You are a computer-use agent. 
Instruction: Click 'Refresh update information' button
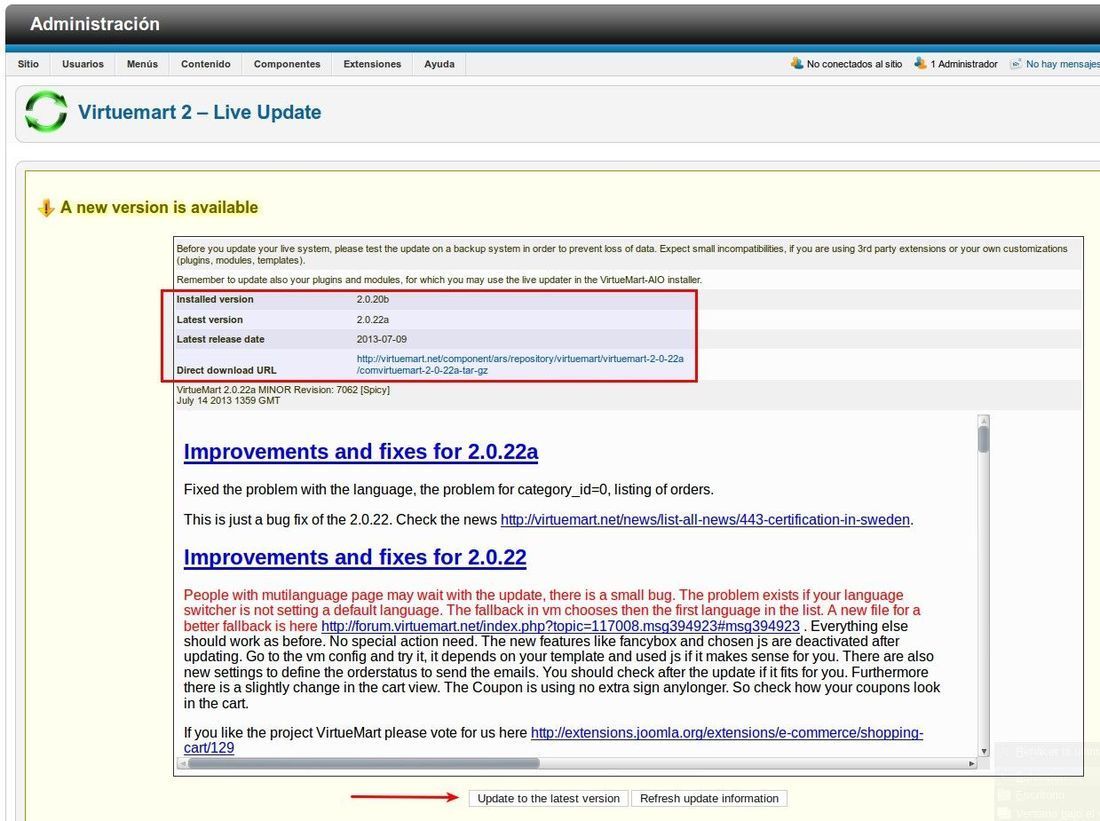[x=709, y=799]
